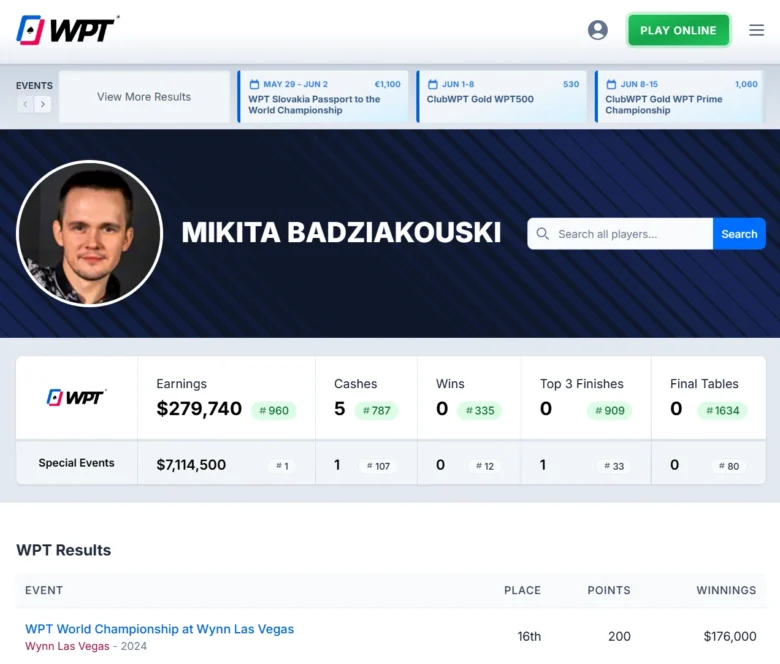Click the #787 cashes rank badge
This screenshot has width=780, height=664.
(x=376, y=411)
